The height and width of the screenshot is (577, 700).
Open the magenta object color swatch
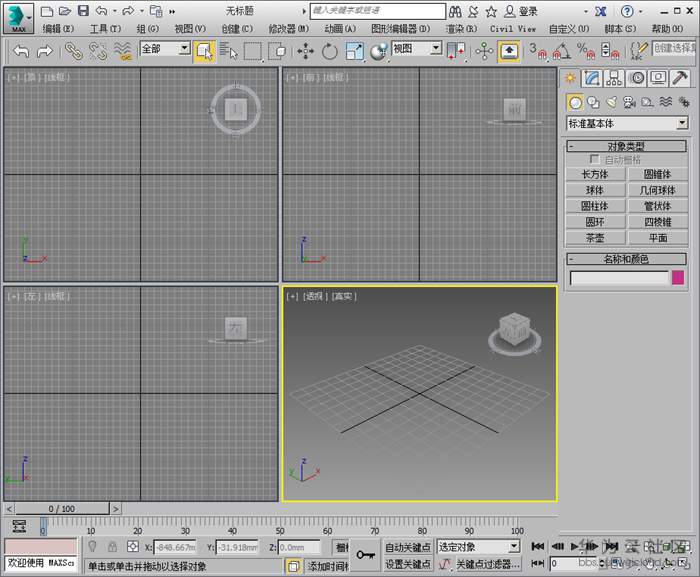(x=678, y=278)
